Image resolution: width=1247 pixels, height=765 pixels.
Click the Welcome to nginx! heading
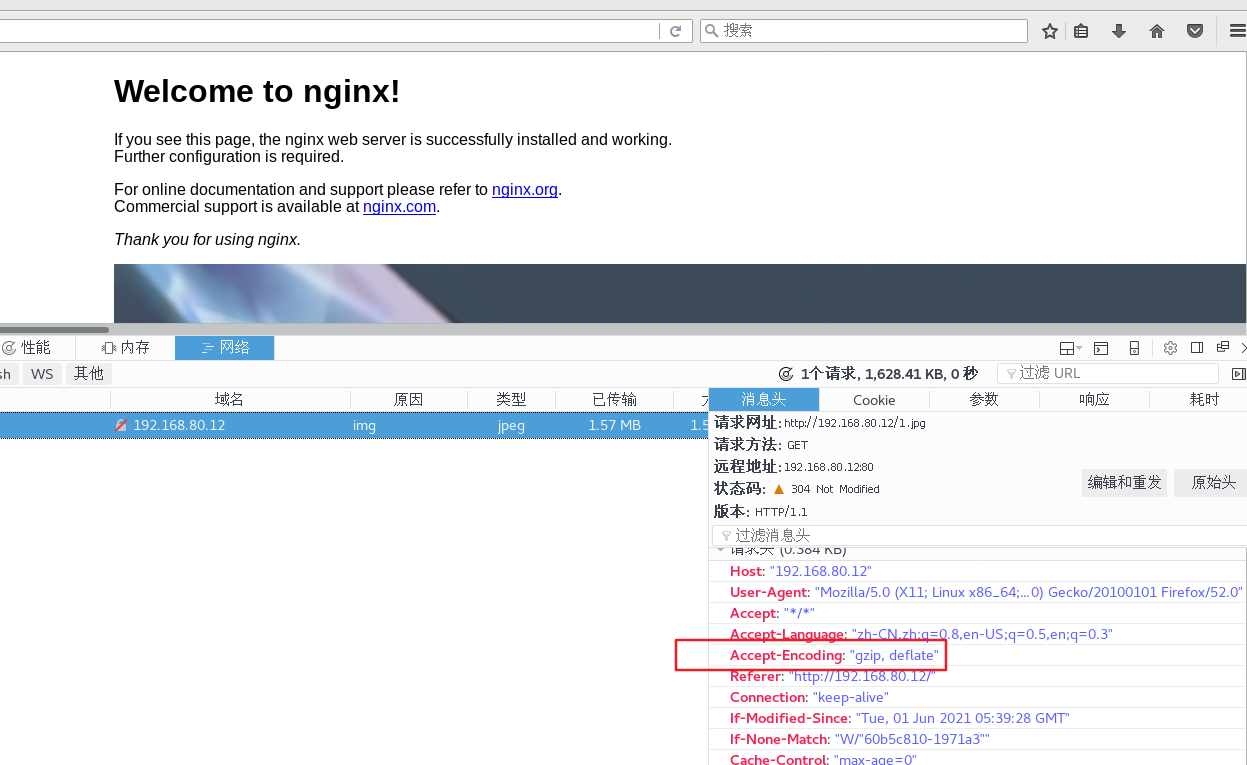pos(257,91)
